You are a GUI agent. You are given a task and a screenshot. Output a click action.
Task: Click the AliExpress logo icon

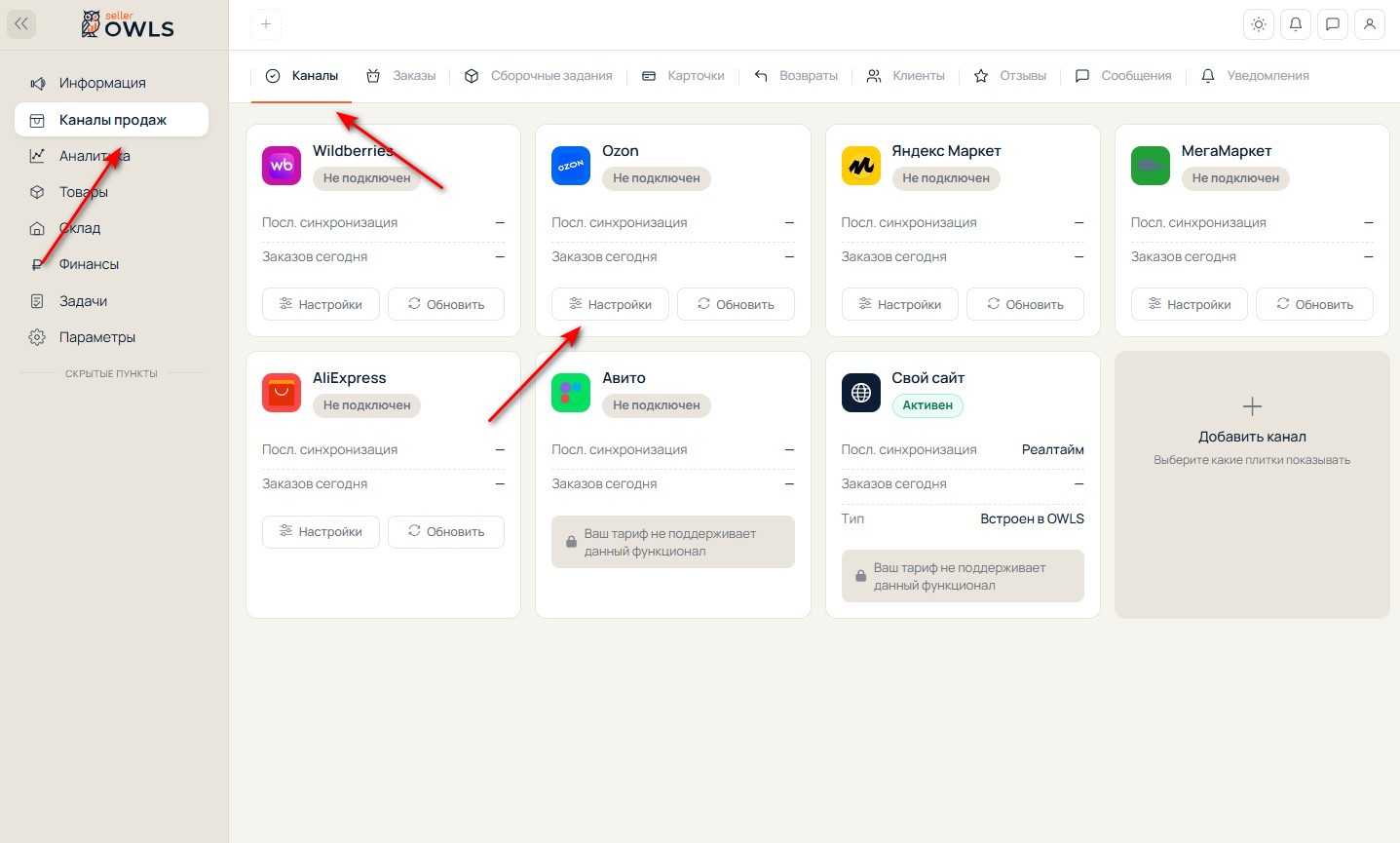click(x=282, y=393)
